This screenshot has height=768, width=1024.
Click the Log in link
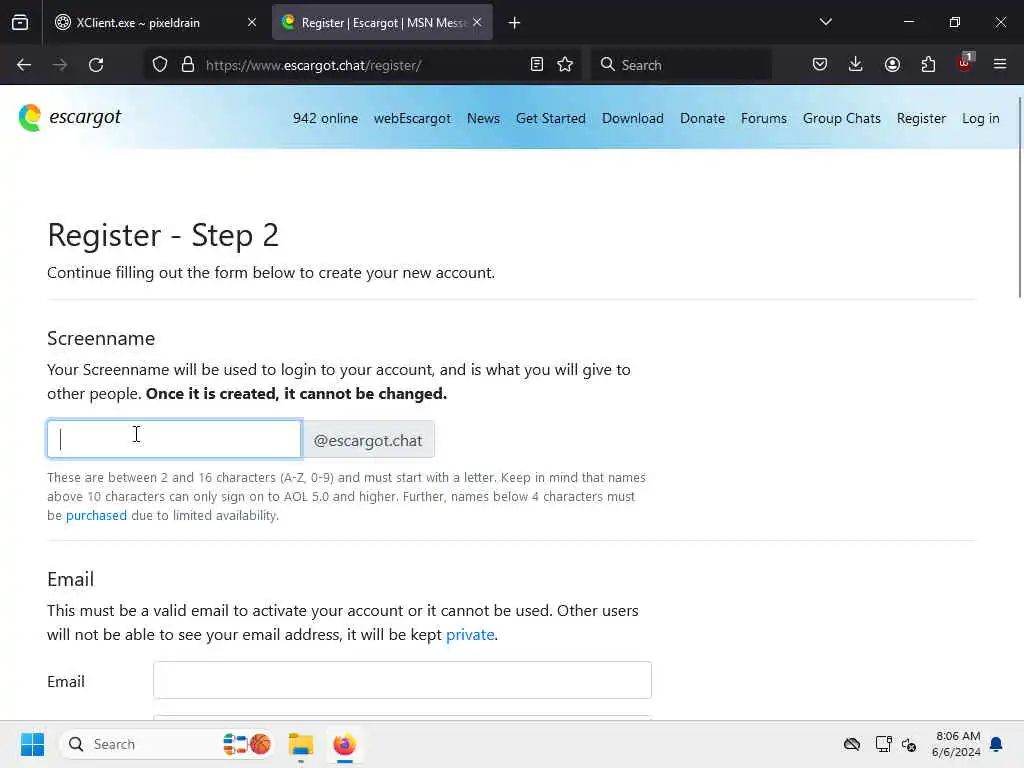pos(980,118)
